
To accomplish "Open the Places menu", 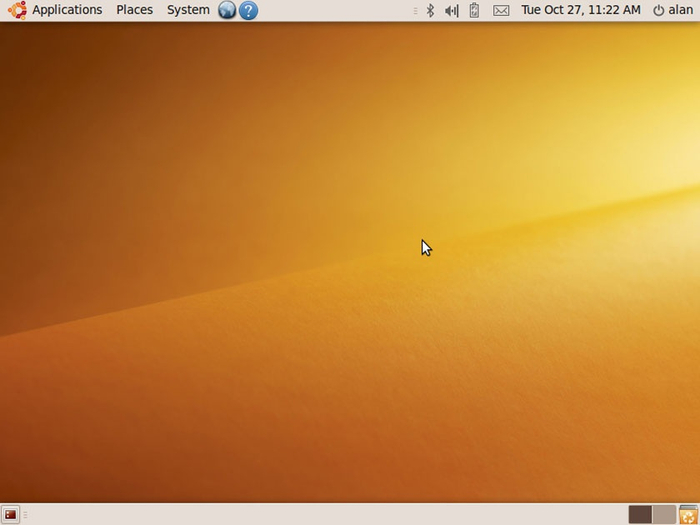I will click(x=134, y=10).
